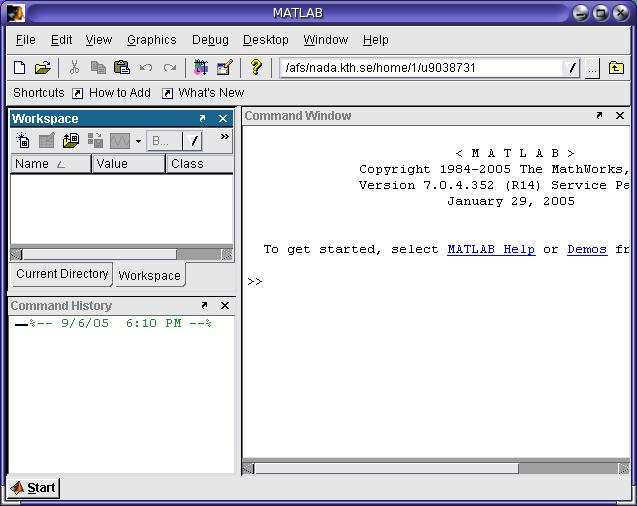Image resolution: width=637 pixels, height=506 pixels.
Task: Sort Workspace by Class column
Action: tap(200, 164)
